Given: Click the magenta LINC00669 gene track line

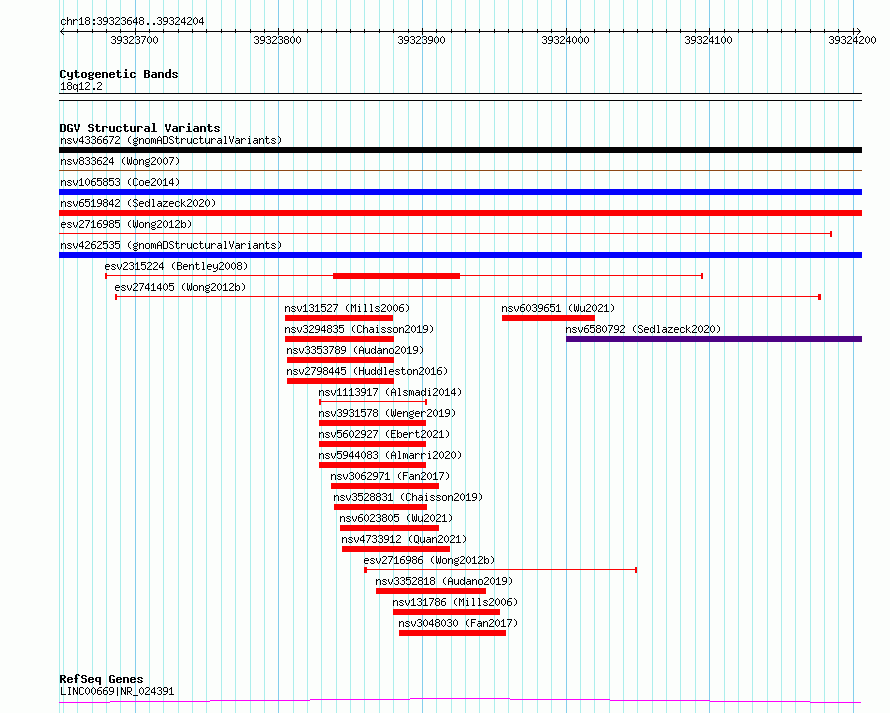Looking at the screenshot, I should click(x=460, y=700).
